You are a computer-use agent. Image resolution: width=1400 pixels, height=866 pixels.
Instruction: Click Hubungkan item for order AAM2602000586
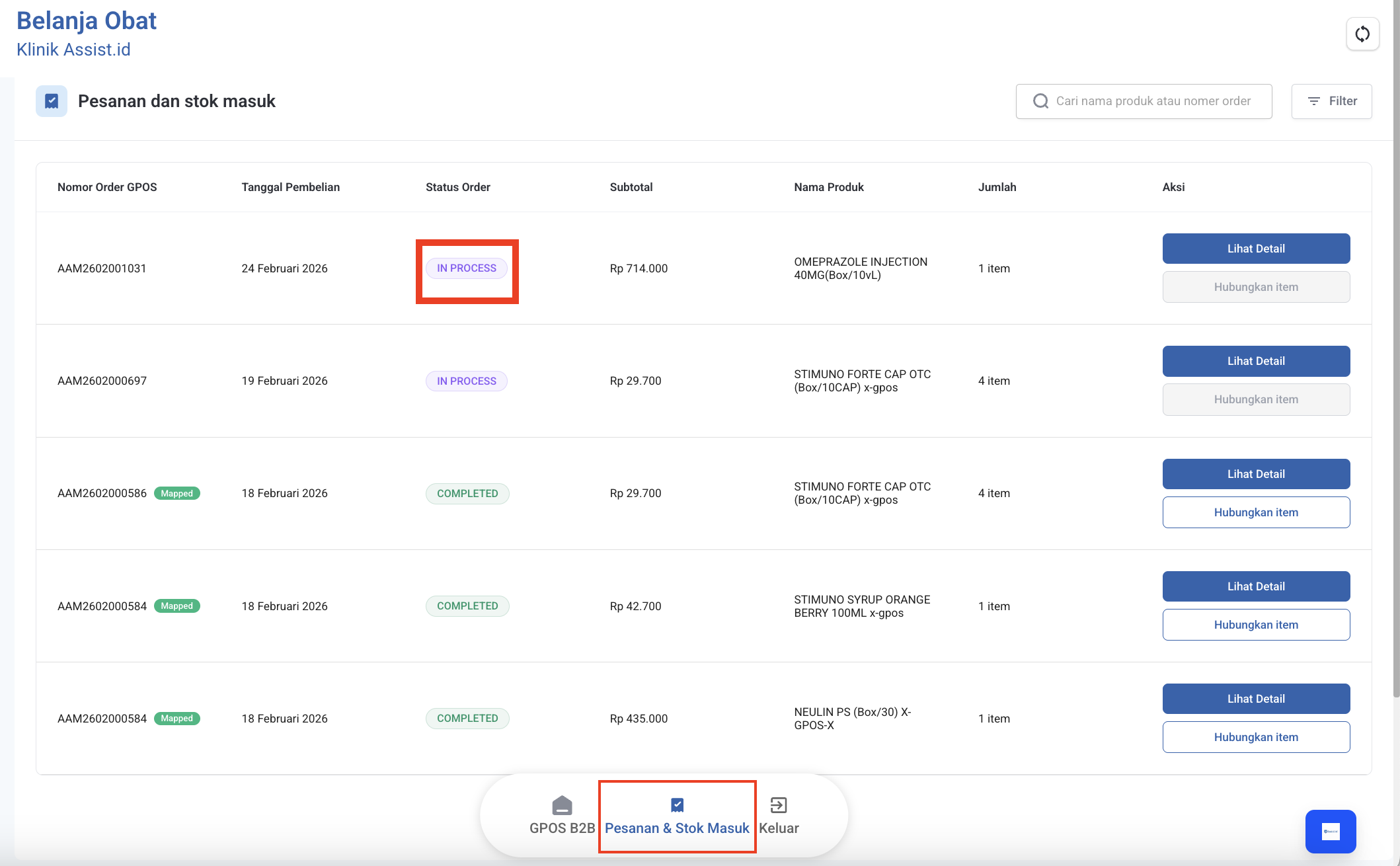pyautogui.click(x=1255, y=512)
